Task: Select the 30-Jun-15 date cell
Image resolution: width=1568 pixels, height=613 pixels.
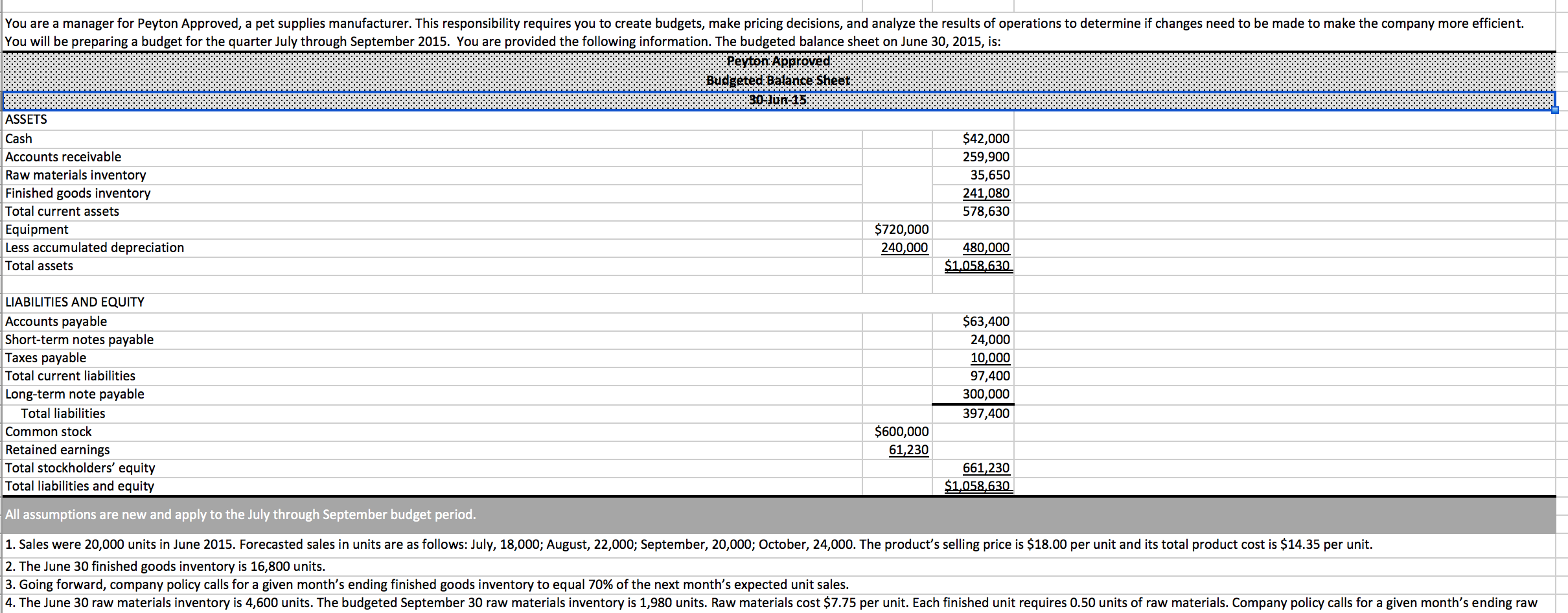Action: click(778, 100)
